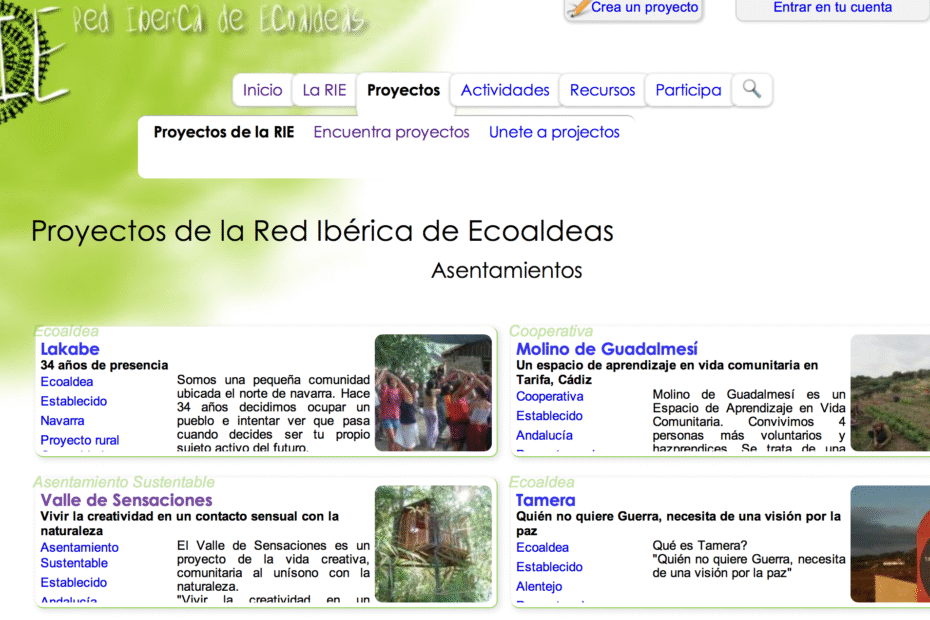Open Unete a projectos submenu link
Image resolution: width=930 pixels, height=620 pixels.
pos(554,132)
